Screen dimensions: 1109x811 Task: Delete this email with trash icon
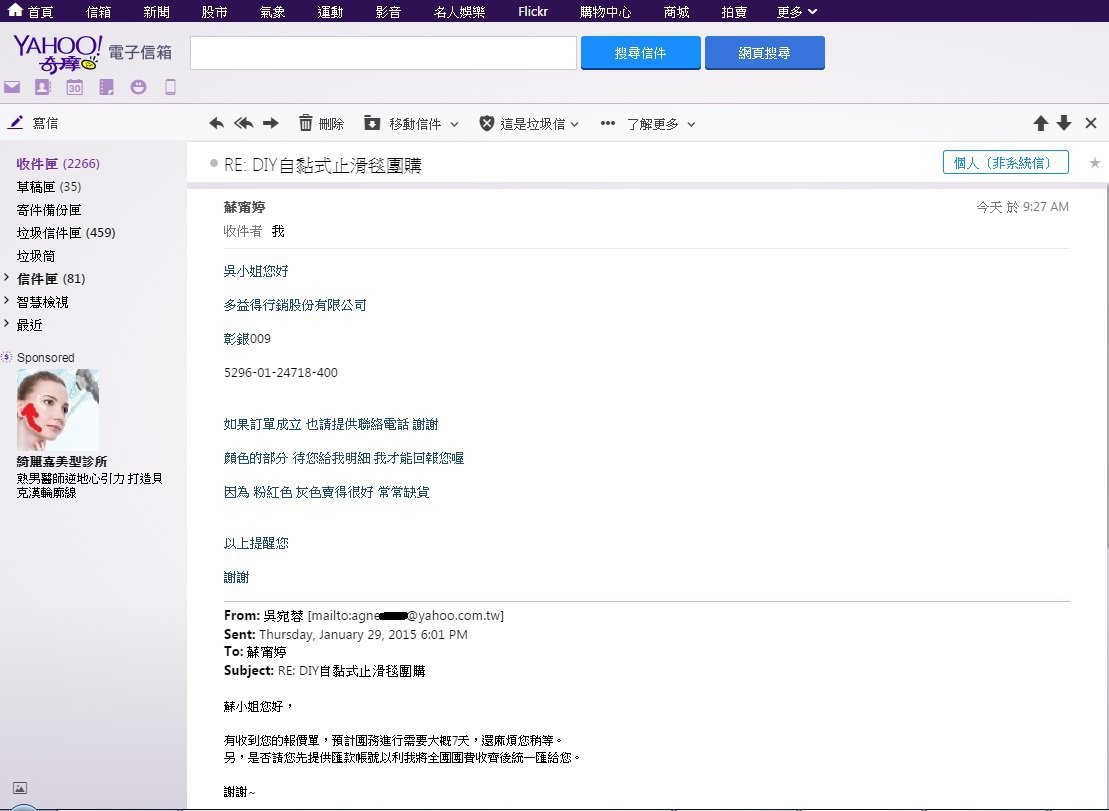(306, 124)
